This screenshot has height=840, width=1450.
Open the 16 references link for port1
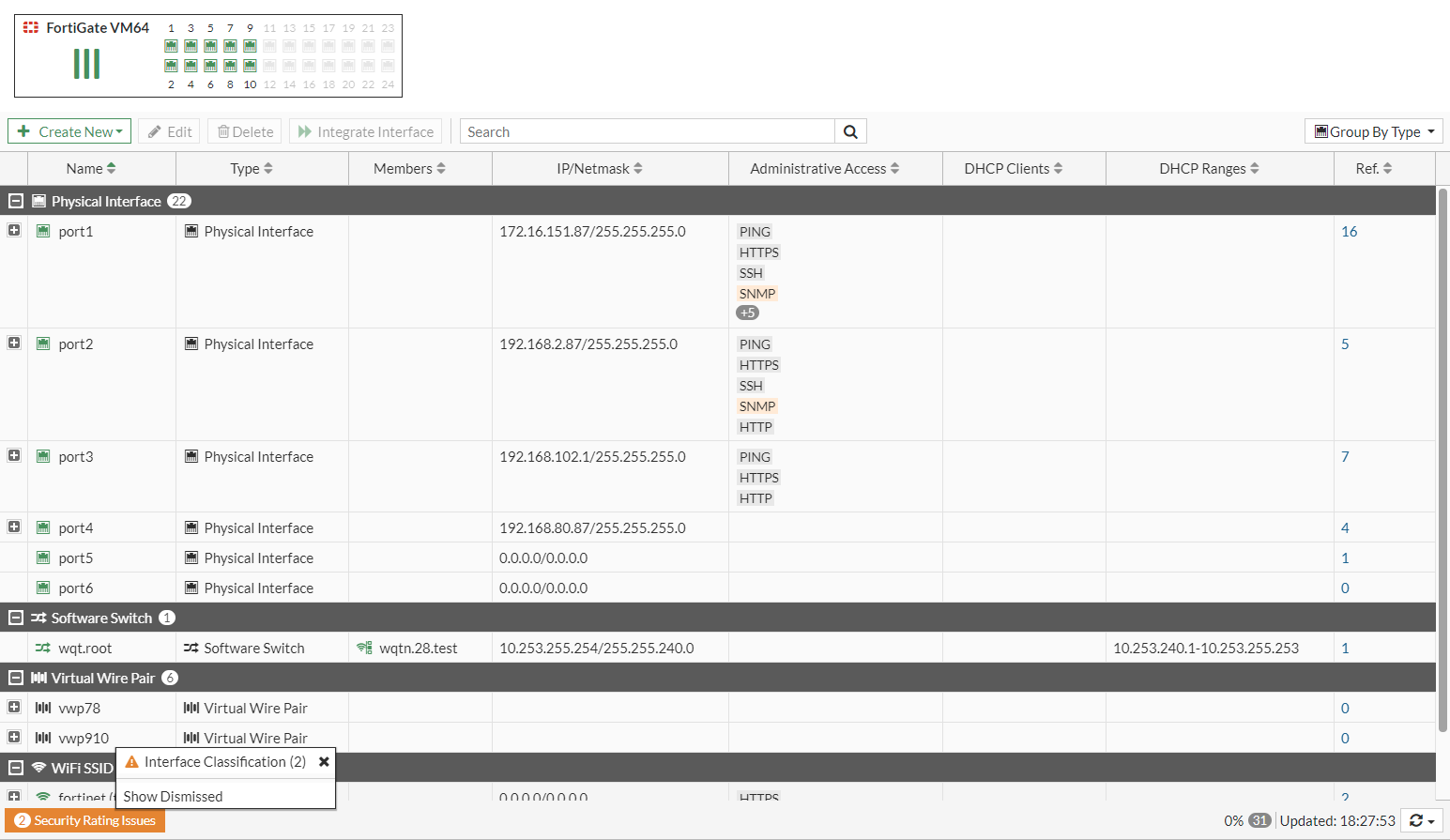click(1350, 231)
